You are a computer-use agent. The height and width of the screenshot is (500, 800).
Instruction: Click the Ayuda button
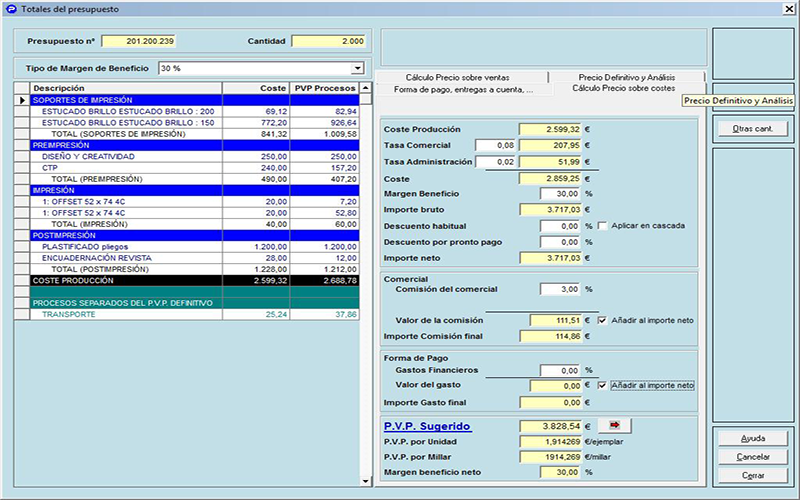coord(753,438)
